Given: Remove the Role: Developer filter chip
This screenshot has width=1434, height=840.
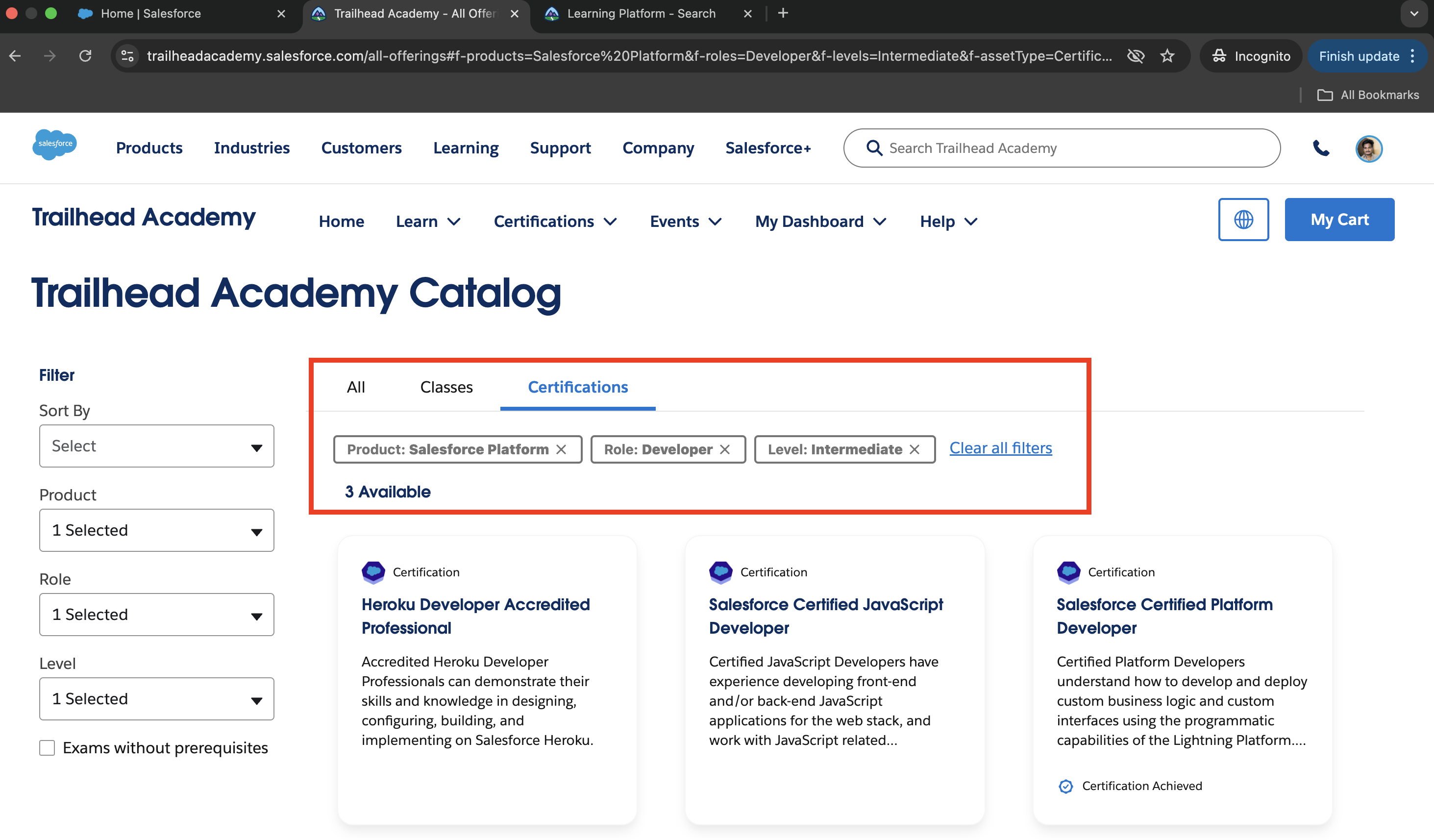Looking at the screenshot, I should tap(725, 449).
